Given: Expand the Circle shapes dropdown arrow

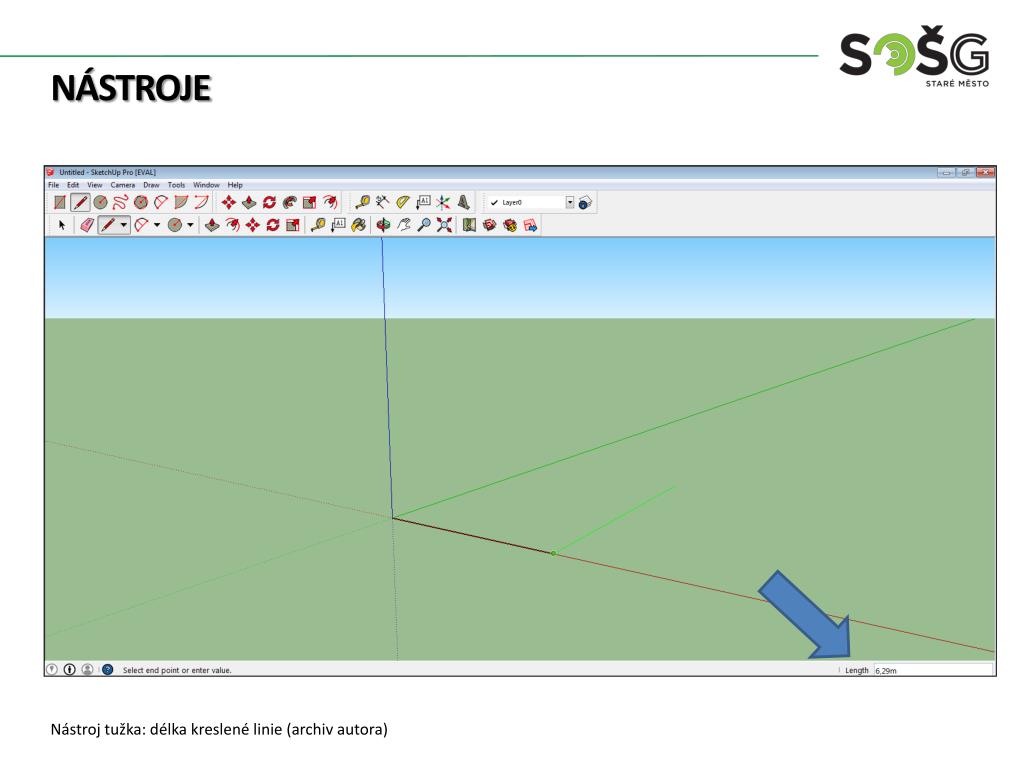Looking at the screenshot, I should tap(190, 225).
